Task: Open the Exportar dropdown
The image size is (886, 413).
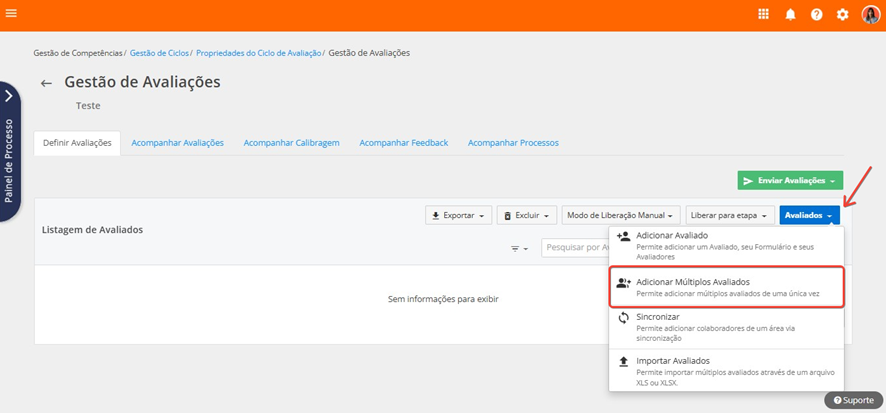Action: tap(458, 215)
